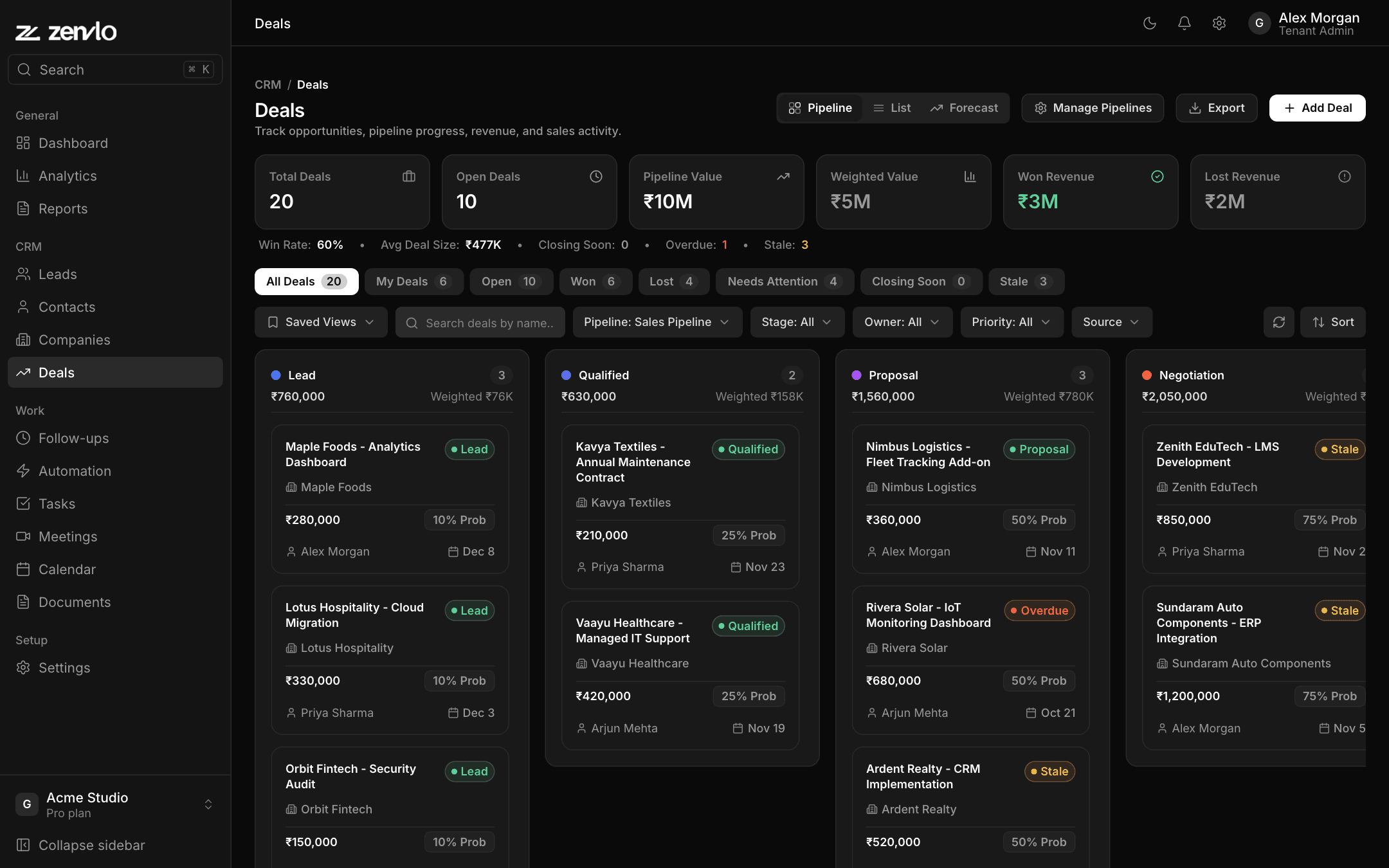Viewport: 1389px width, 868px height.
Task: Open settings gear in top bar
Action: [x=1219, y=23]
